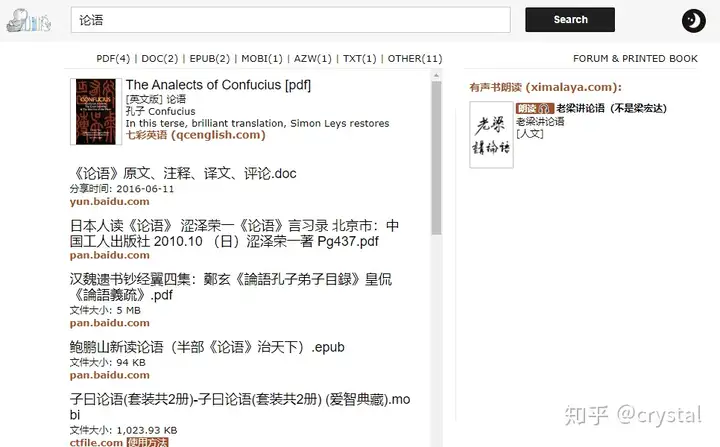Open The Analects of Confucius [pdf] result
The width and height of the screenshot is (720, 447).
click(218, 85)
